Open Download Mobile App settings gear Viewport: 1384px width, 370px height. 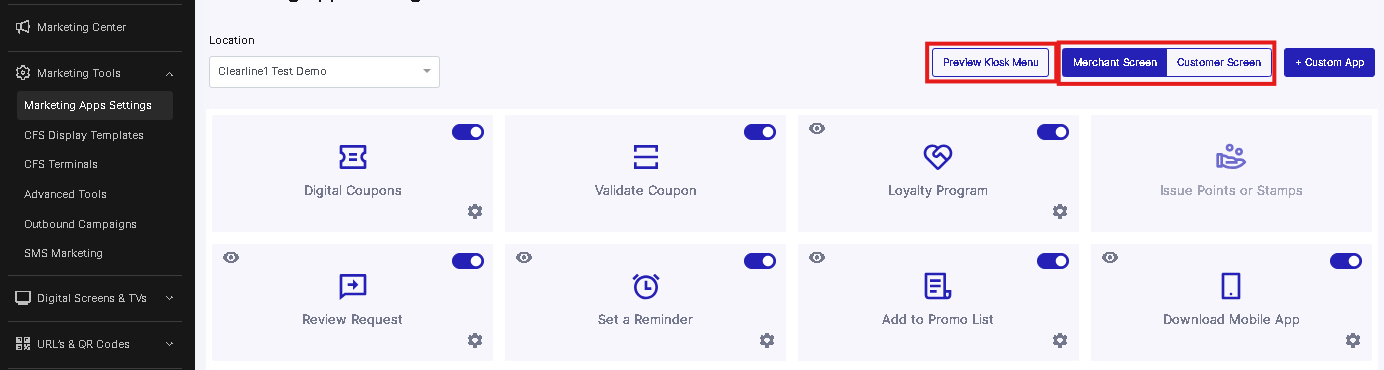tap(1353, 340)
